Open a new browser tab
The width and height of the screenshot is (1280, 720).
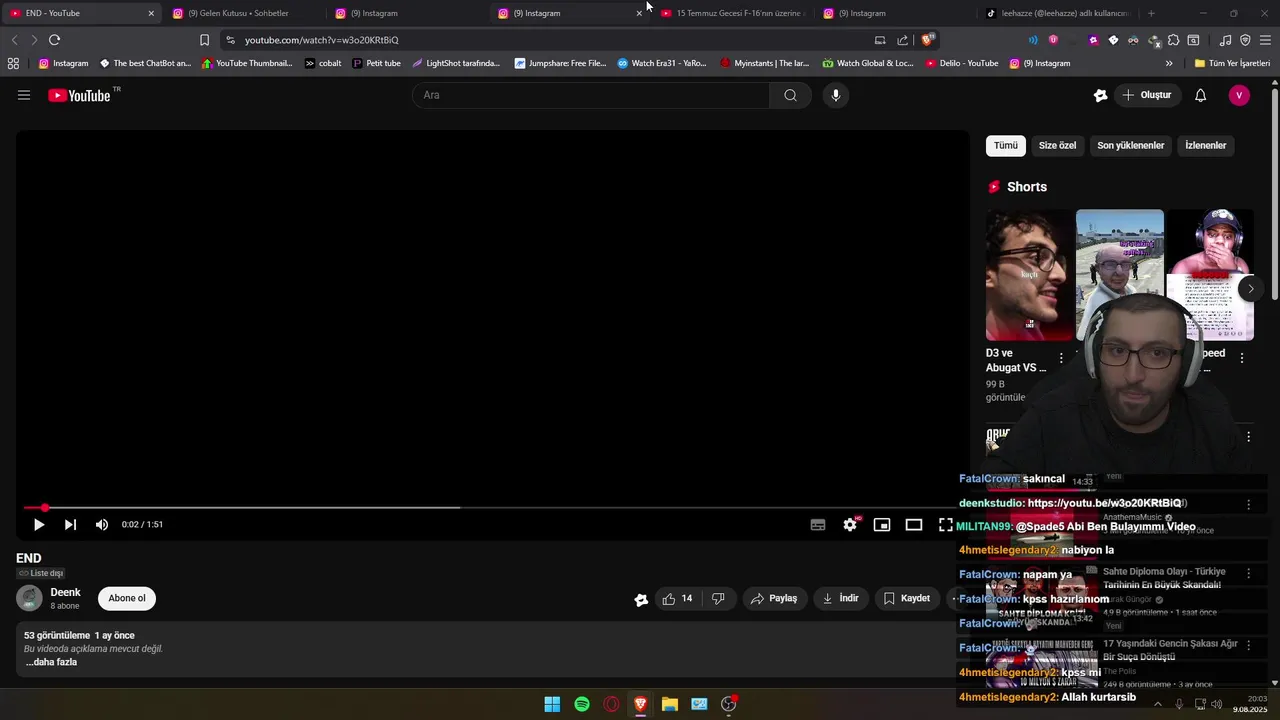(1151, 13)
